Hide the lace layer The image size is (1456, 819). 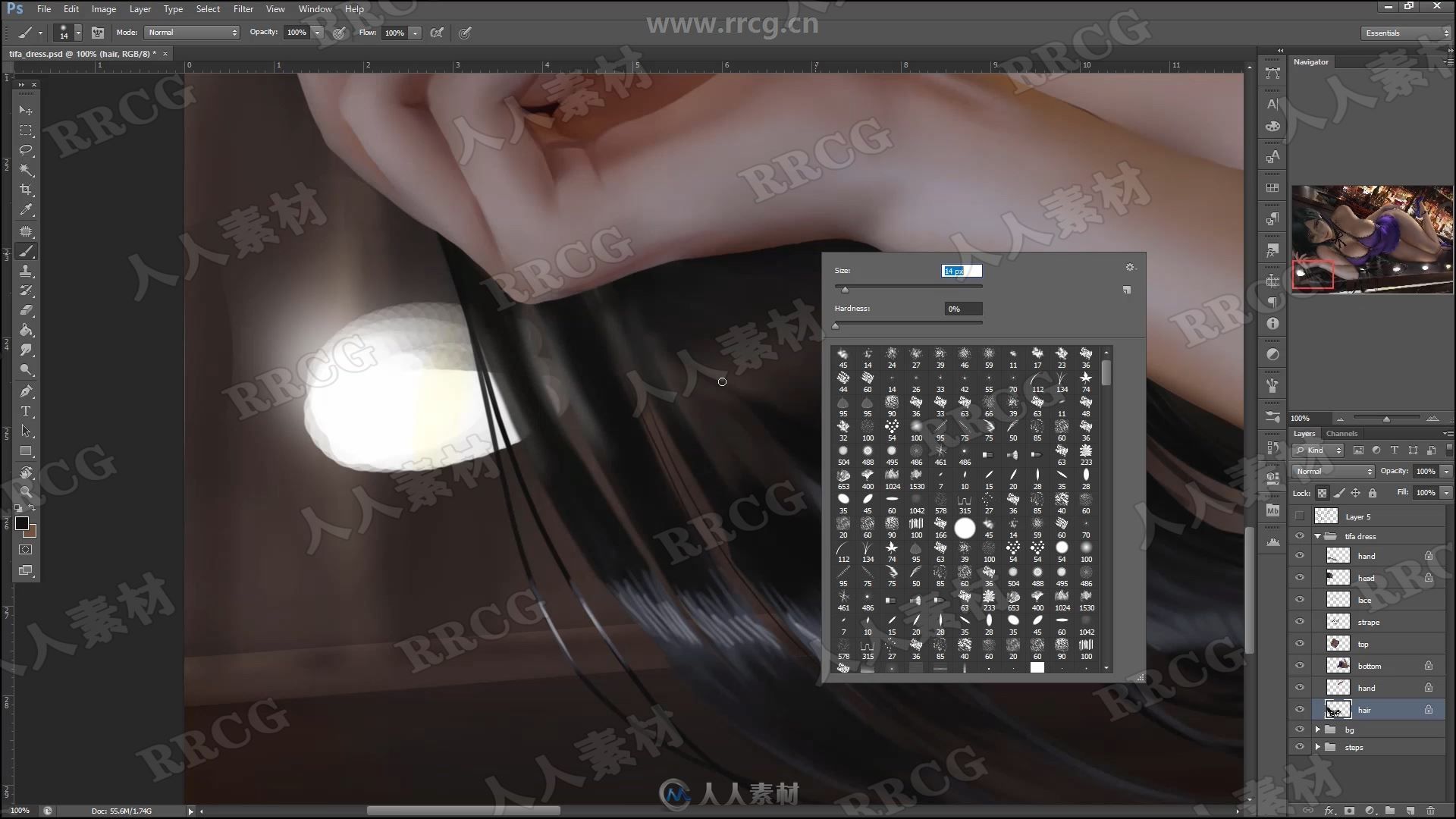[x=1300, y=600]
